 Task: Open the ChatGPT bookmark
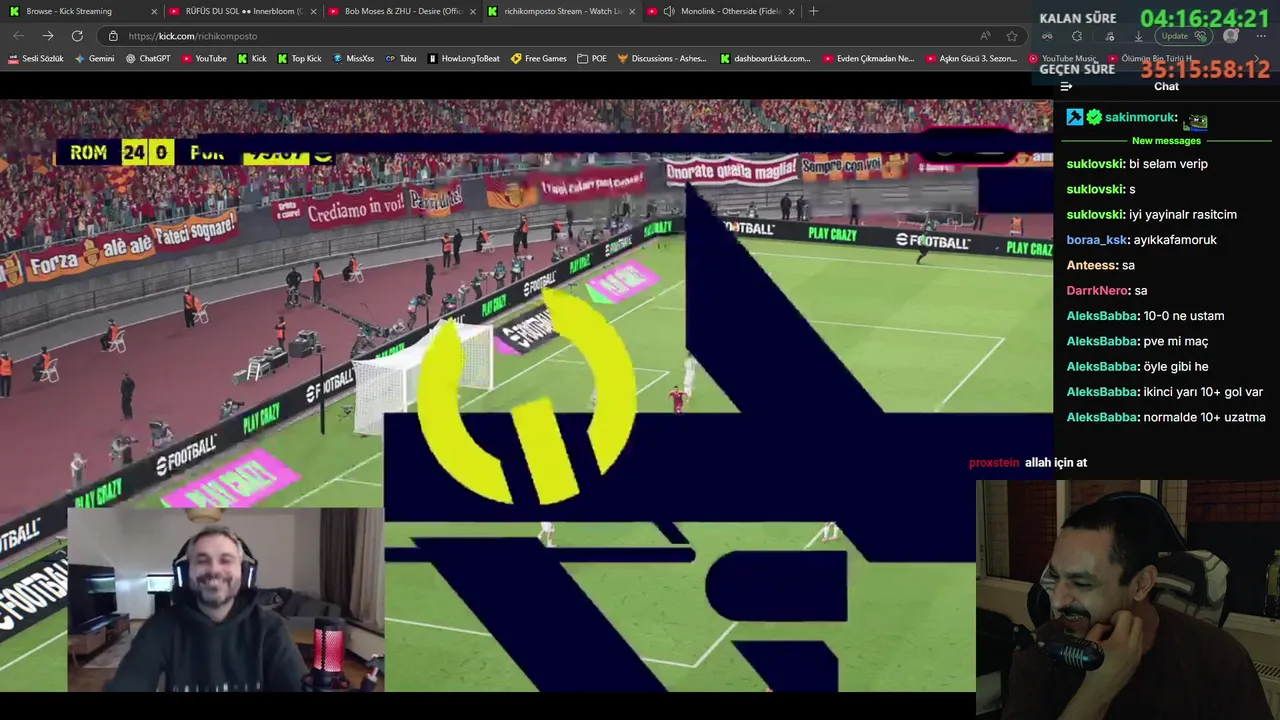pos(148,59)
